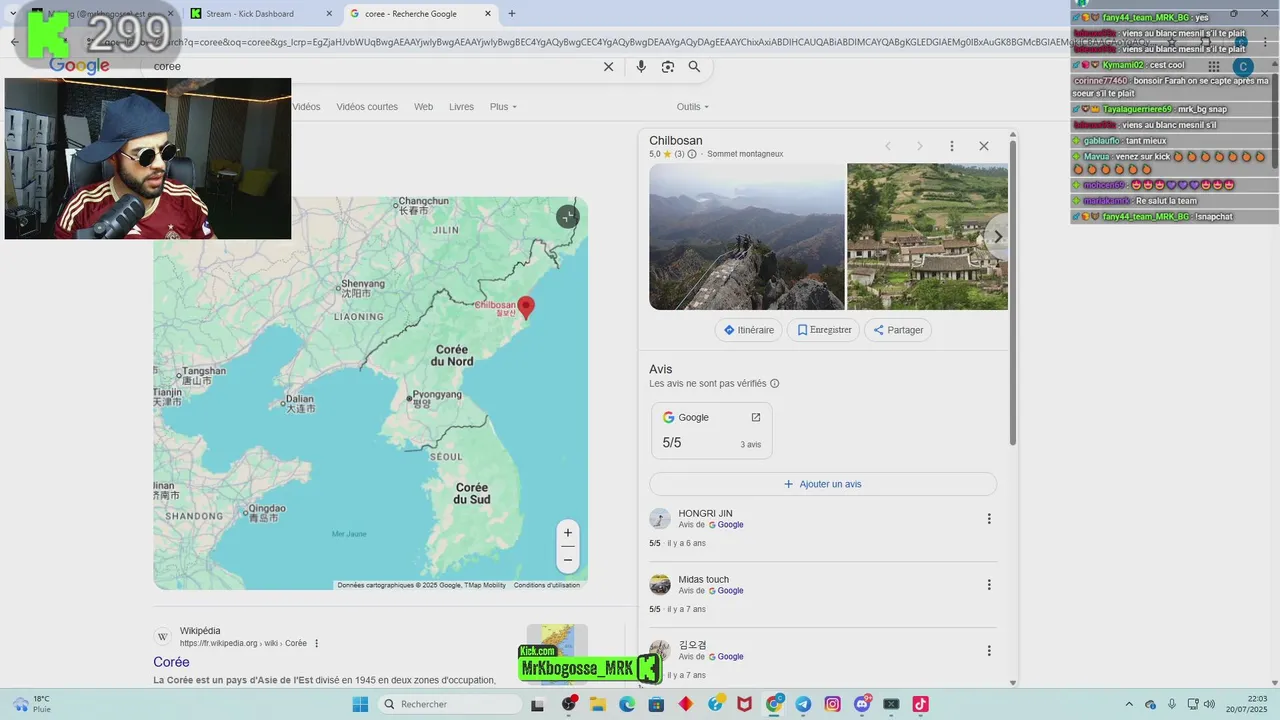Close the Chilbosan place panel
Image resolution: width=1280 pixels, height=720 pixels.
point(984,146)
